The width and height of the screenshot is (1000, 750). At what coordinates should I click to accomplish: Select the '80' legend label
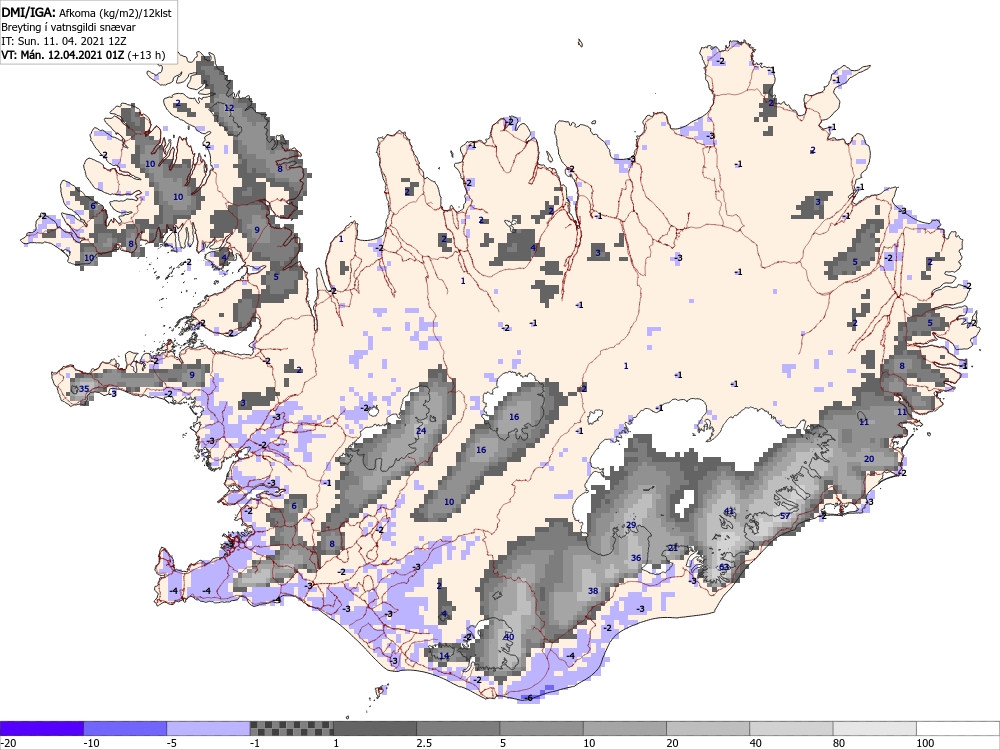coord(839,743)
